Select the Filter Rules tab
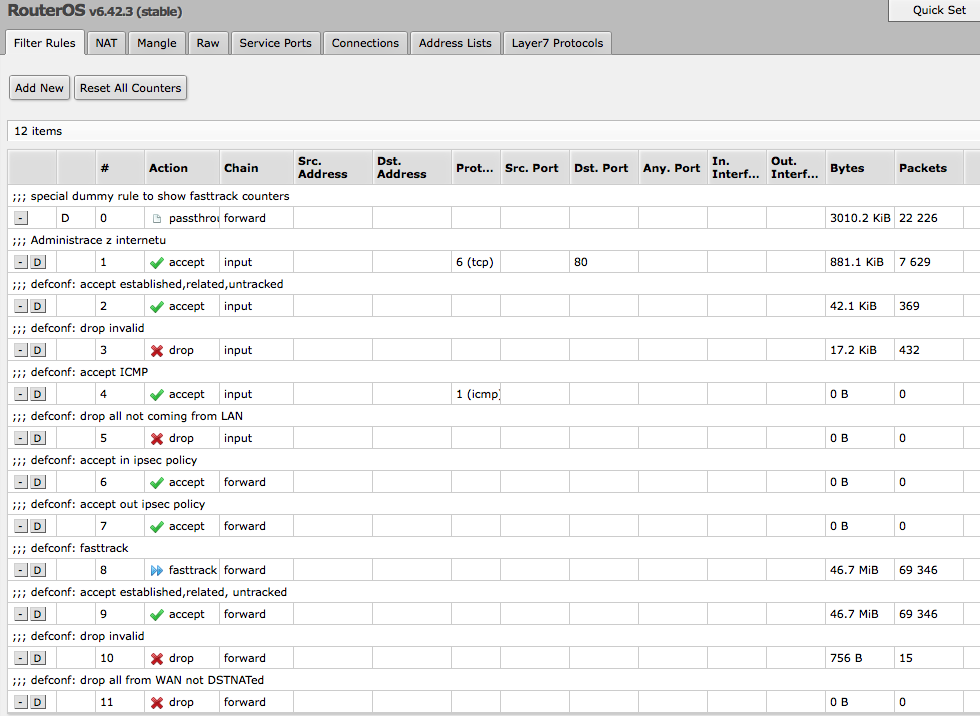This screenshot has height=716, width=980. (x=44, y=43)
